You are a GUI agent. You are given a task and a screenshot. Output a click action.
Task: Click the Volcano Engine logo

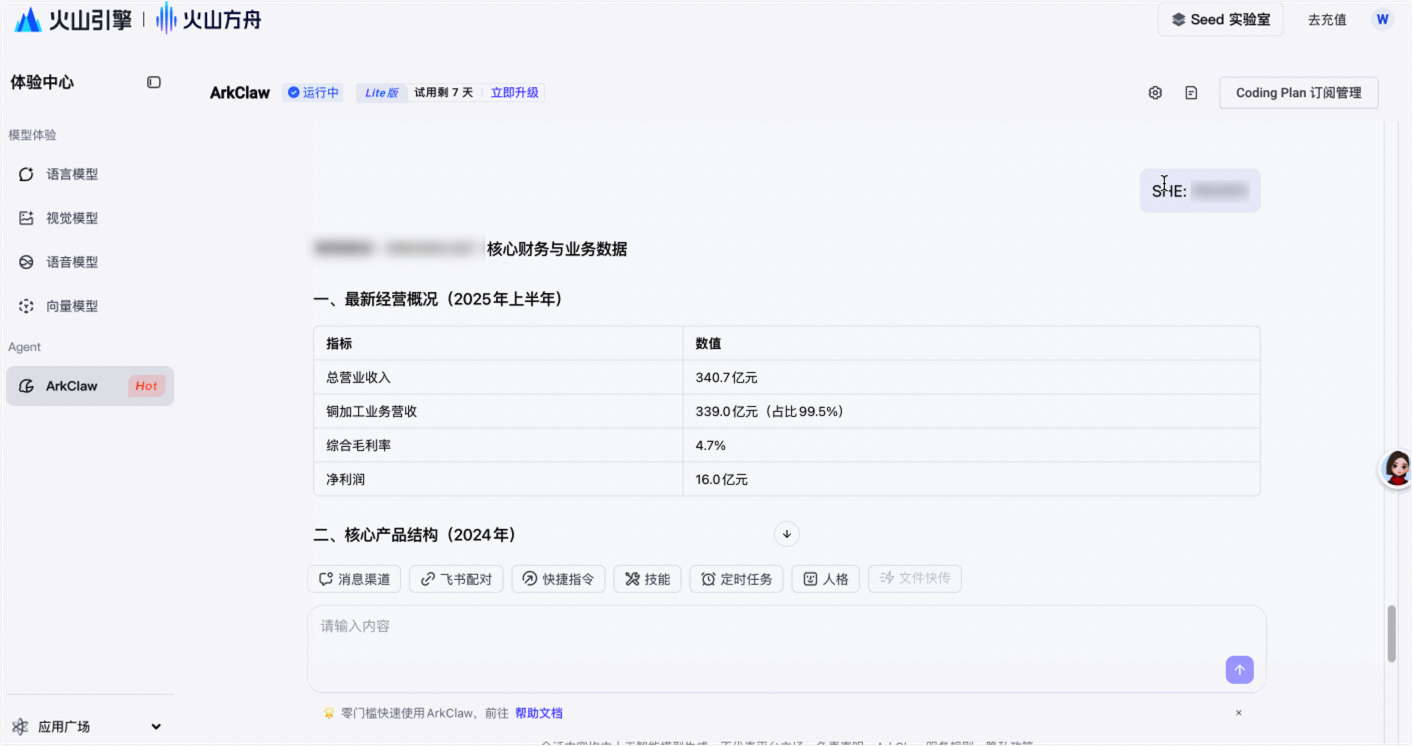tap(73, 19)
